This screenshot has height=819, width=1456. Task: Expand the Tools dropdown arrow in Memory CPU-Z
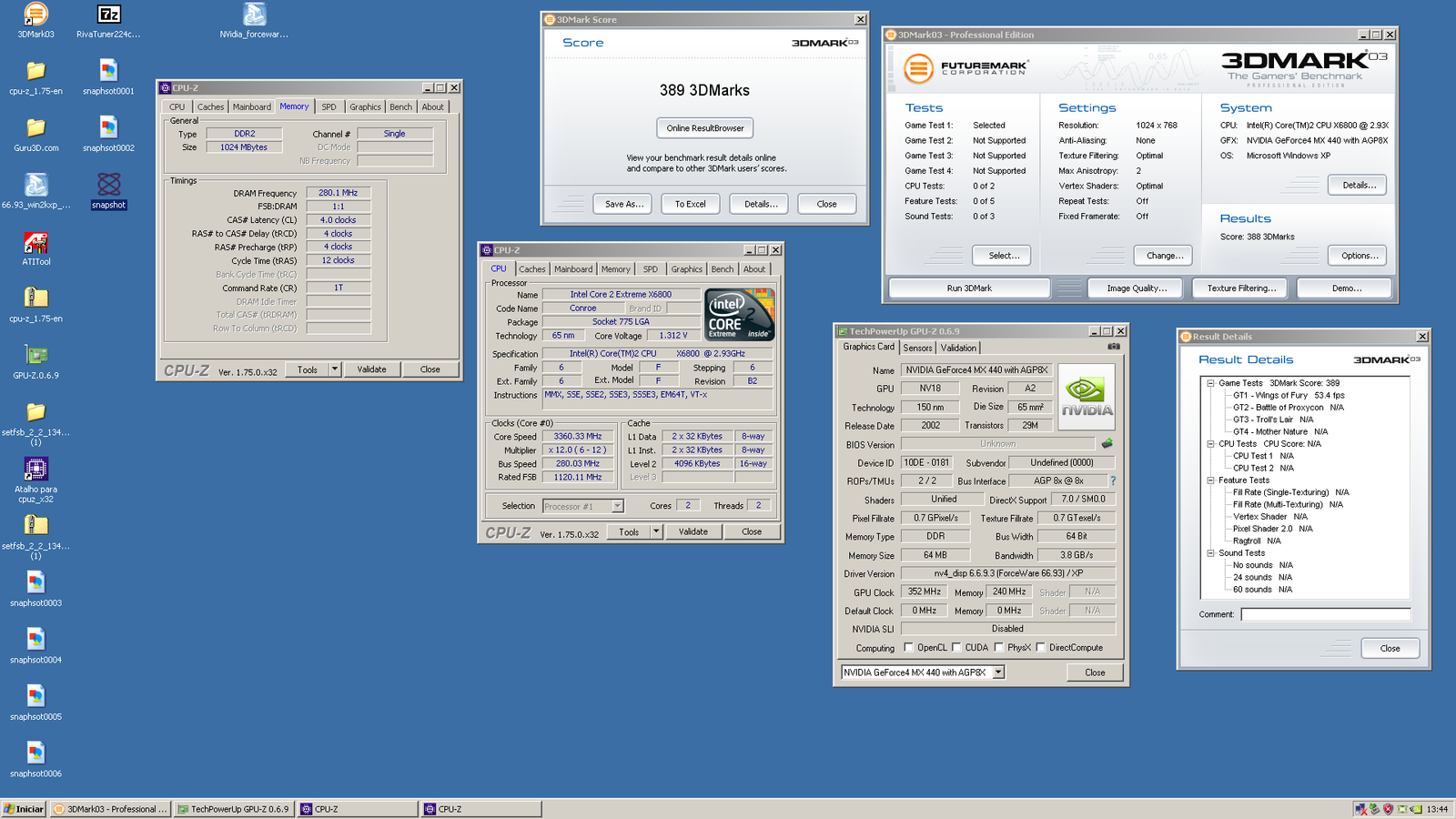click(x=335, y=369)
